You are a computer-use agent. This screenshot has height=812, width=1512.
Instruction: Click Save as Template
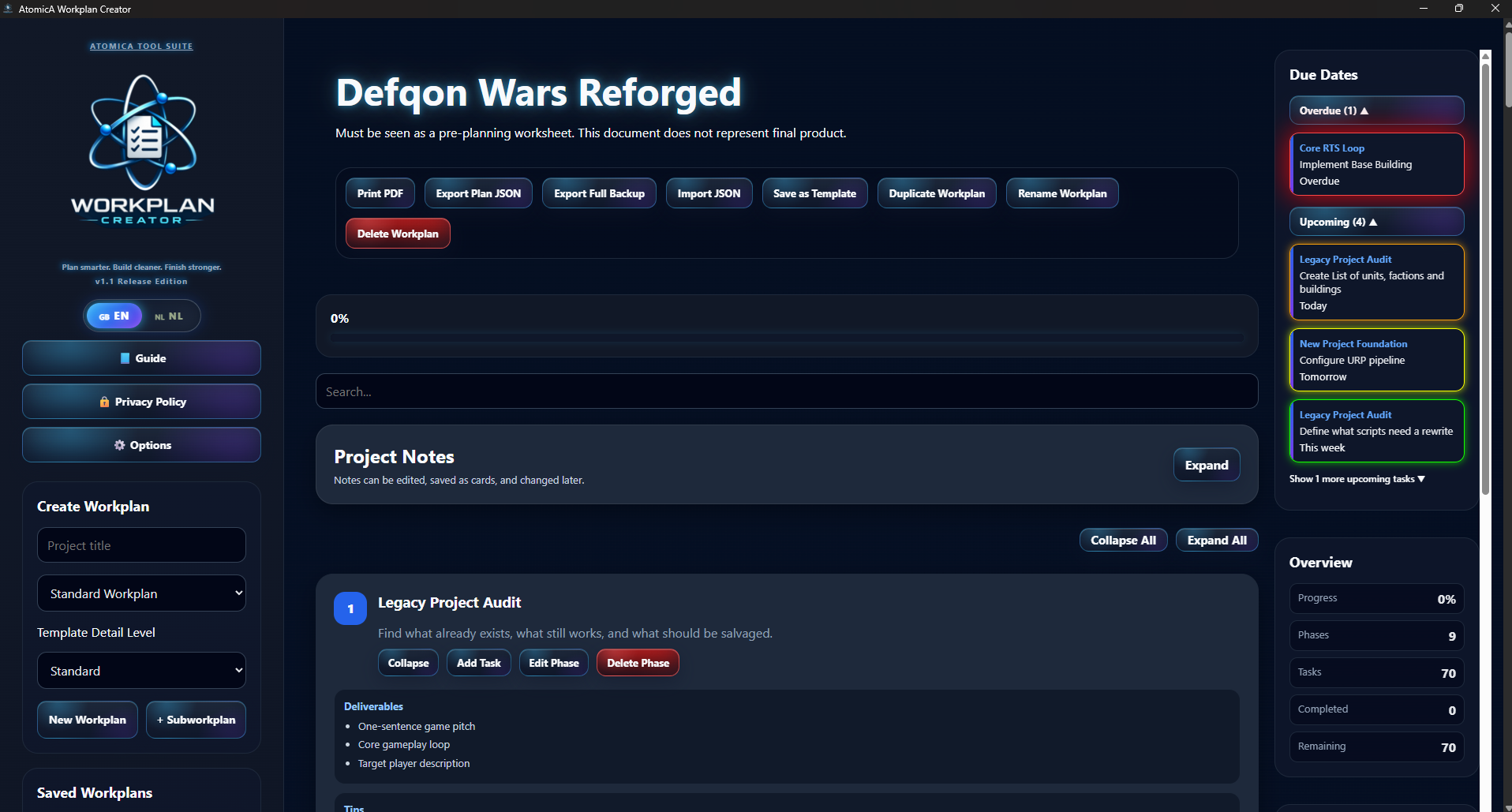[814, 193]
